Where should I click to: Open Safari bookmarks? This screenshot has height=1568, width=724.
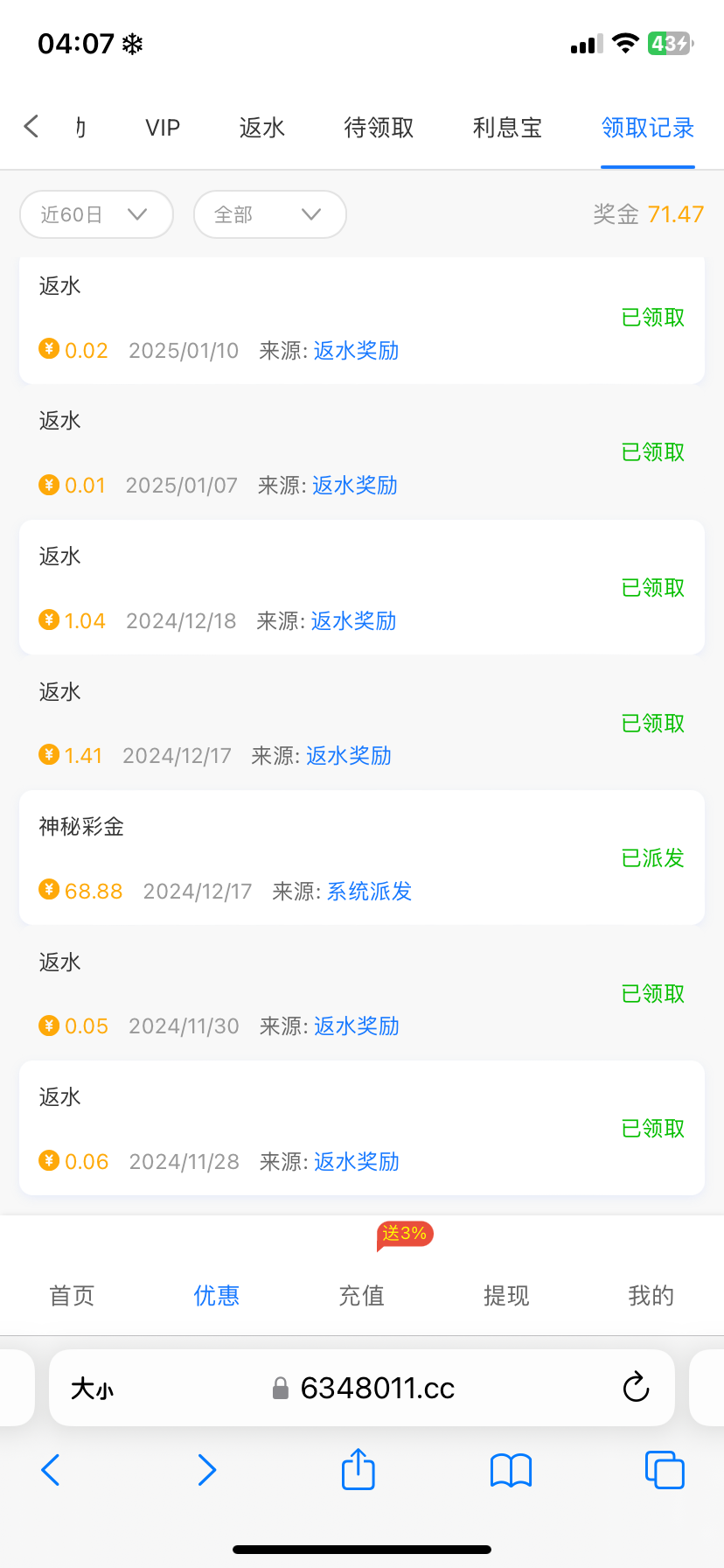coord(511,1470)
